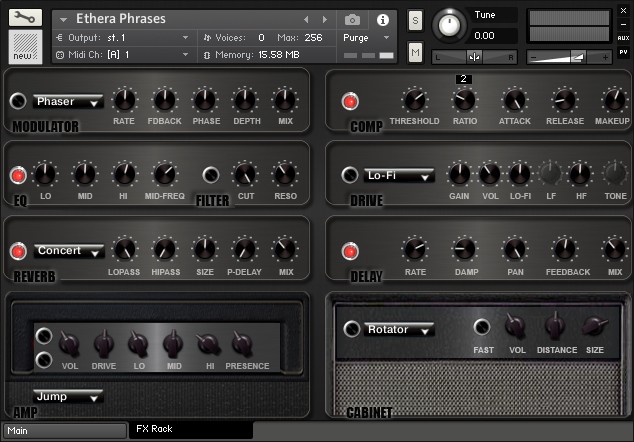Toggle the upper Amp power switch
The width and height of the screenshot is (634, 442).
(x=44, y=336)
